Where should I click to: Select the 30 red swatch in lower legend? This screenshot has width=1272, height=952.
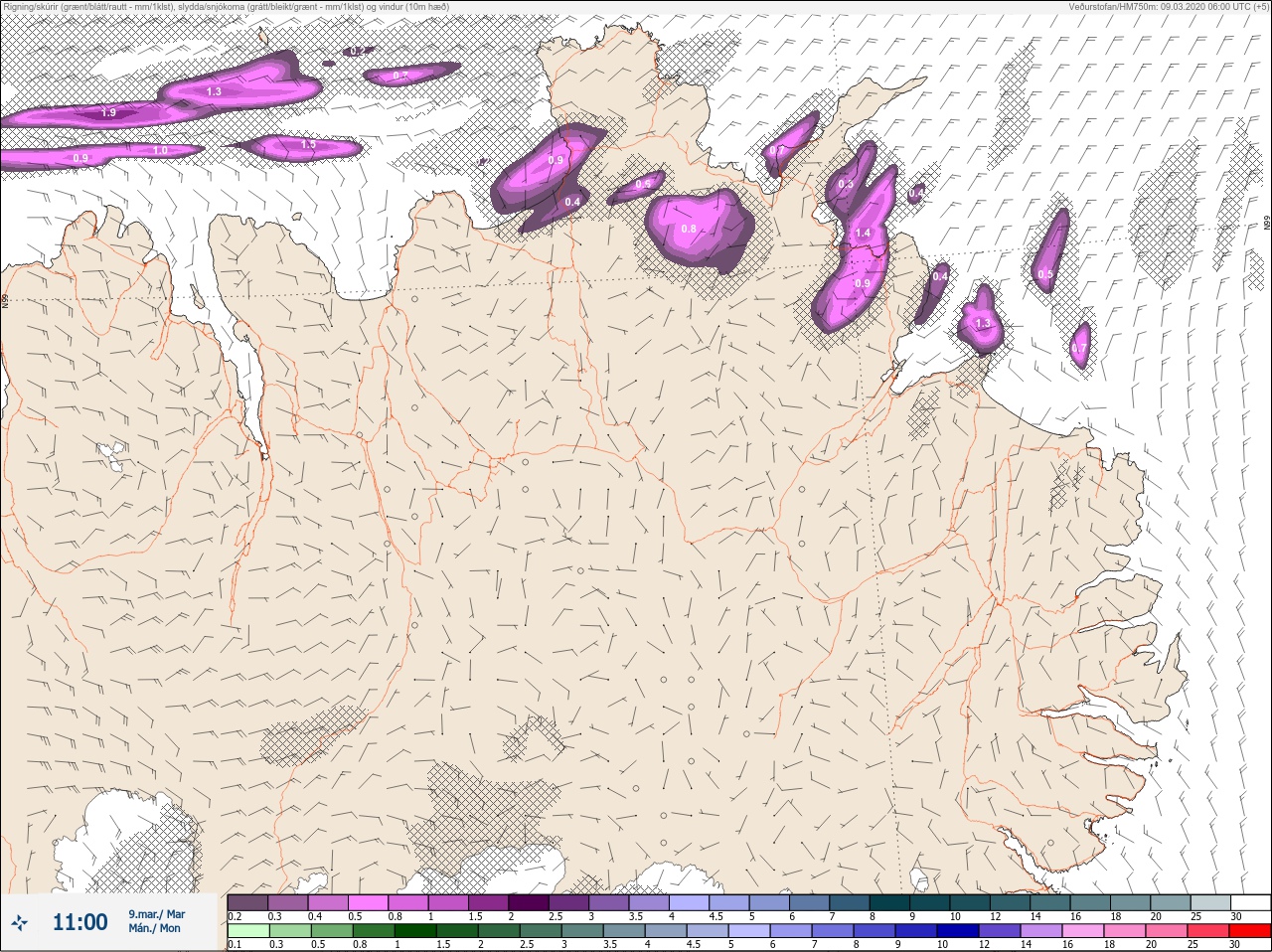(1250, 930)
